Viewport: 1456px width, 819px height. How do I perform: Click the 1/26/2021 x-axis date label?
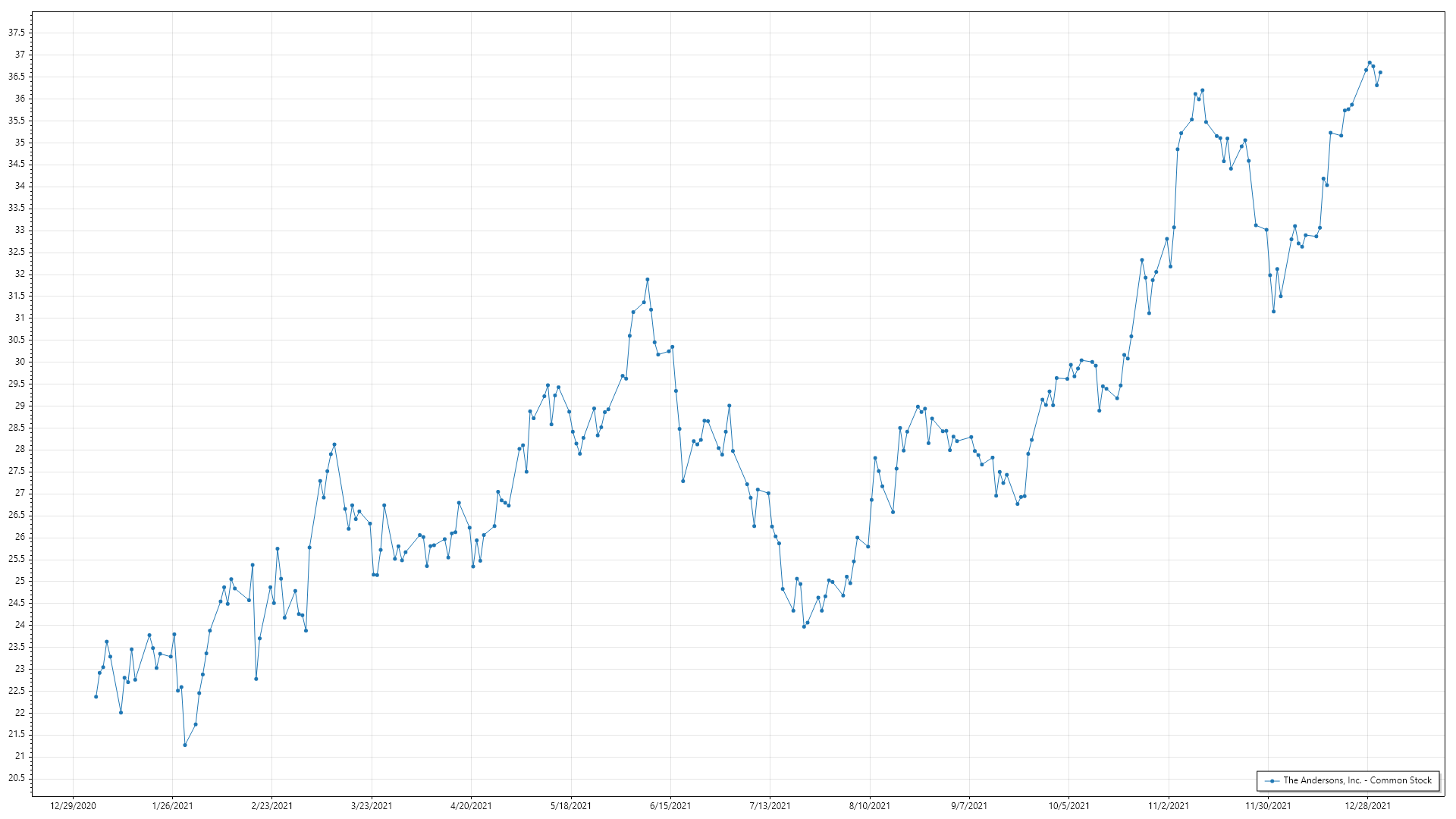[x=172, y=805]
